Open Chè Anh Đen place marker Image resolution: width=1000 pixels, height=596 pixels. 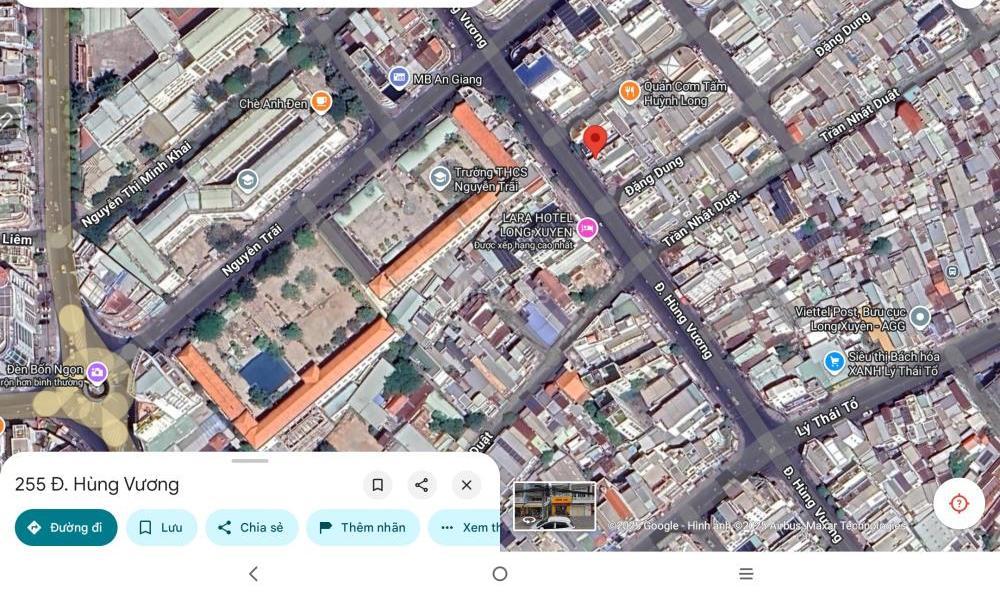click(321, 101)
